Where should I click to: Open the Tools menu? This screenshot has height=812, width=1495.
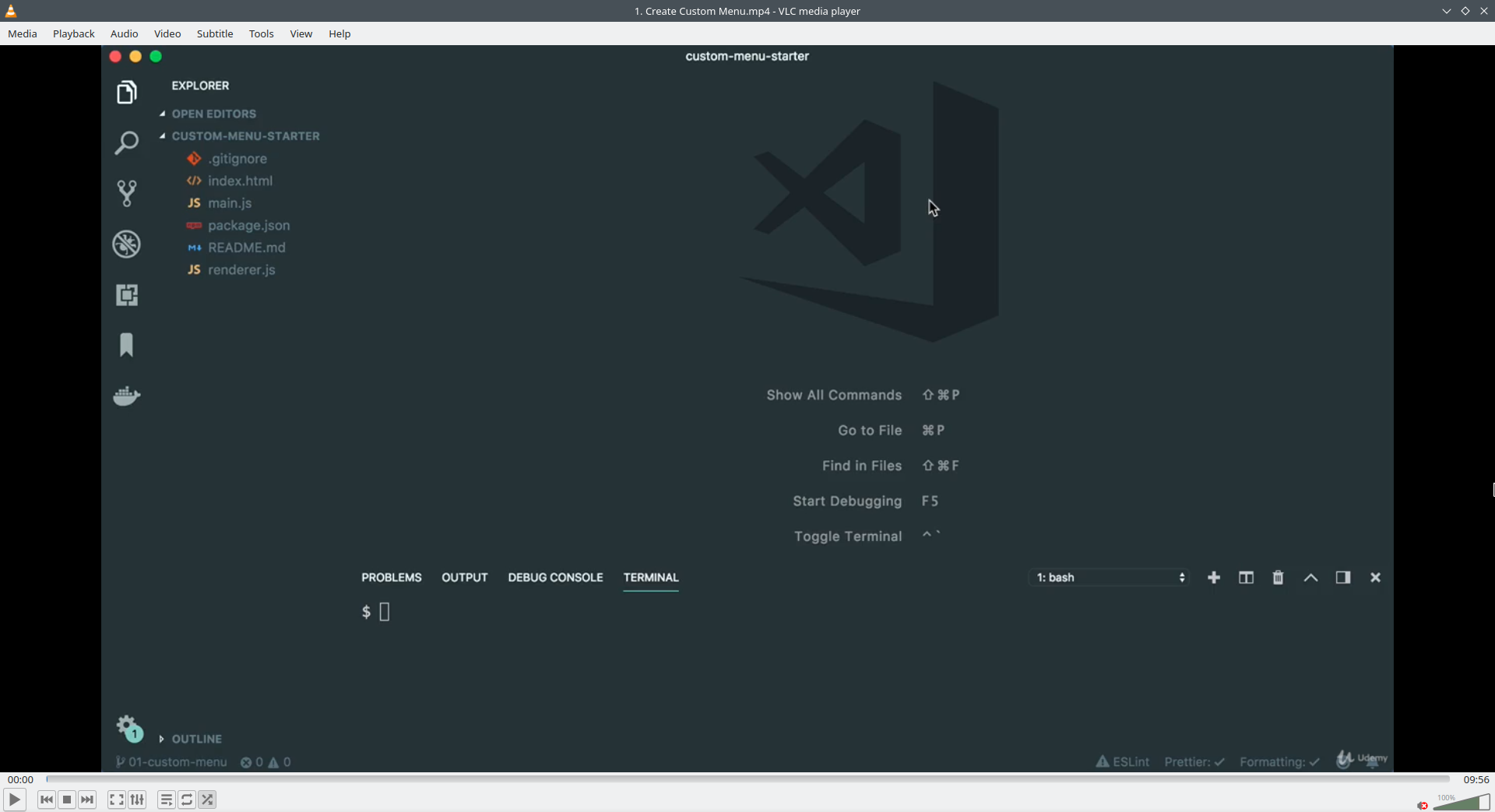click(262, 33)
